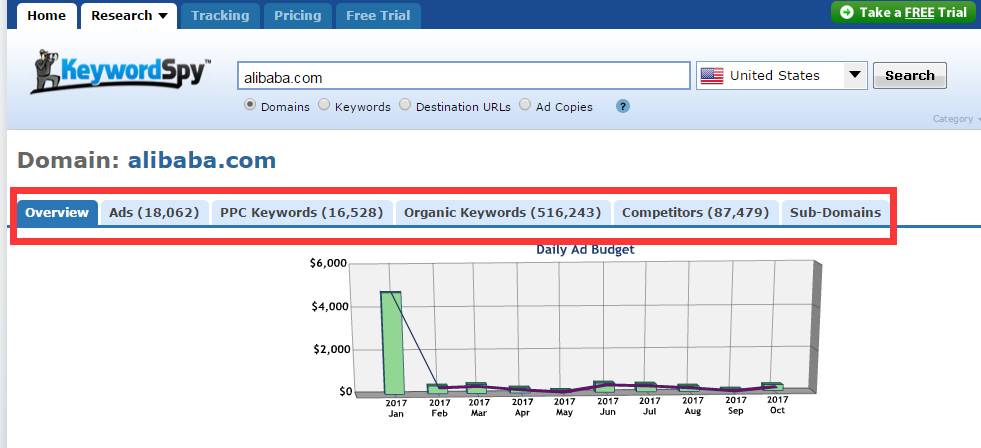Open the Pricing tab

[x=297, y=16]
